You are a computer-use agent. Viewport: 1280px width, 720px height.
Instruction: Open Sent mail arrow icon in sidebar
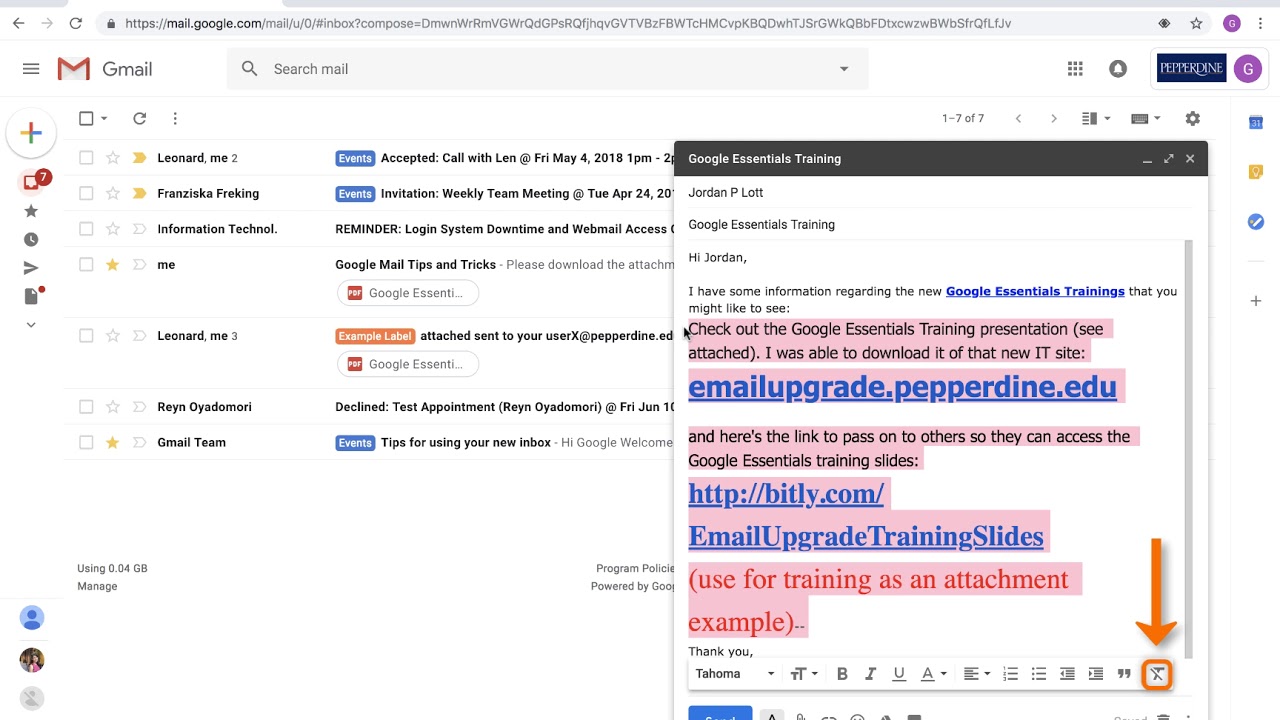(31, 268)
